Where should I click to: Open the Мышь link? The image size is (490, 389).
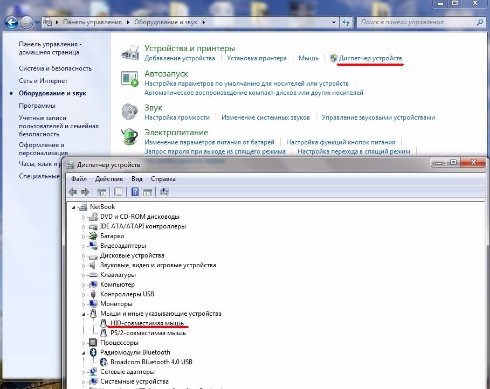click(x=308, y=58)
